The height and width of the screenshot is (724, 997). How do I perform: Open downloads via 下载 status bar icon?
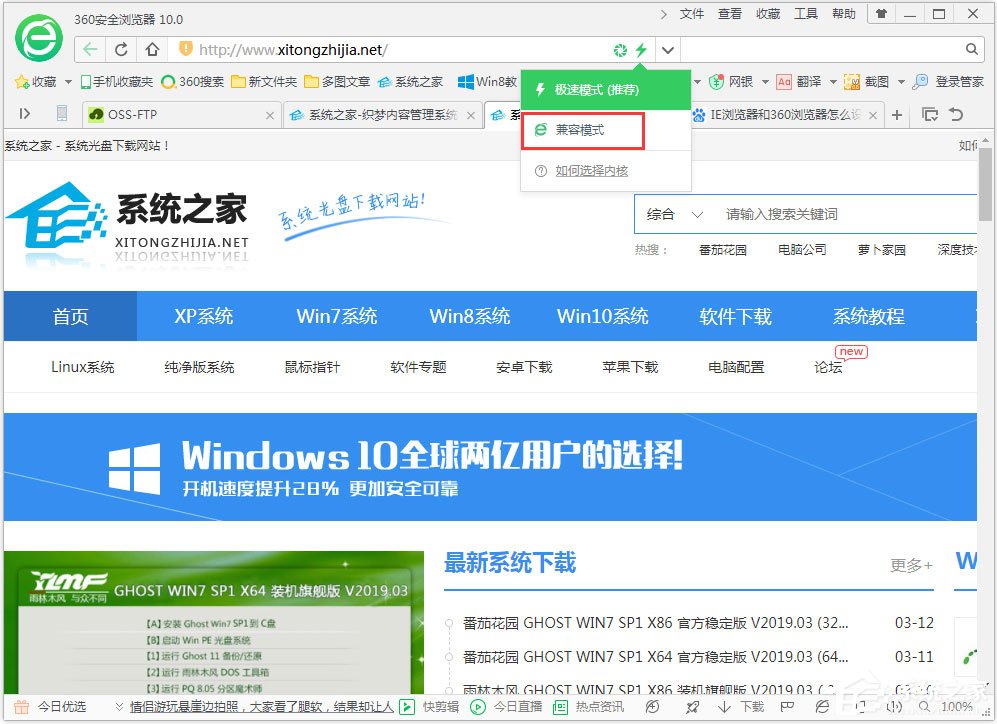coord(740,707)
